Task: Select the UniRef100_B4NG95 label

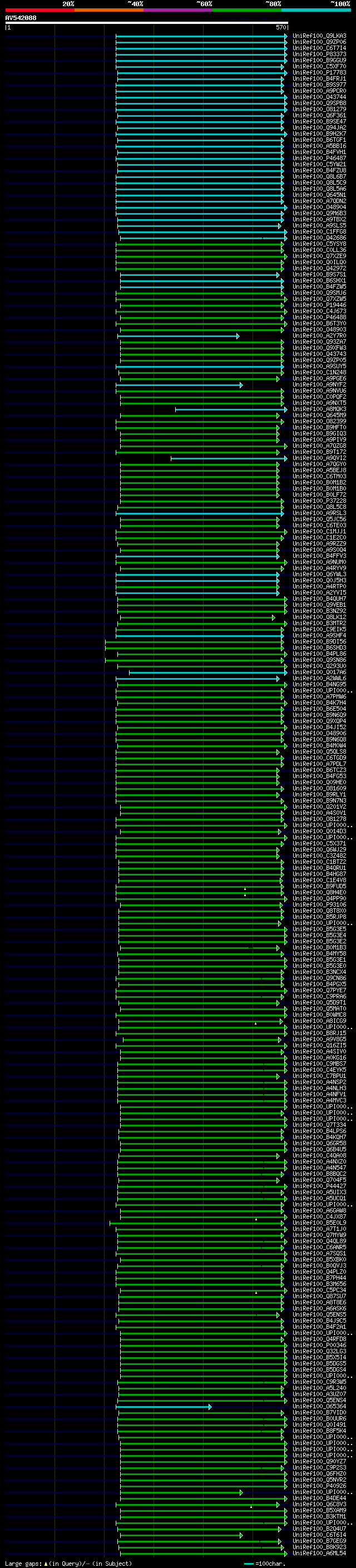Action: pyautogui.click(x=319, y=685)
